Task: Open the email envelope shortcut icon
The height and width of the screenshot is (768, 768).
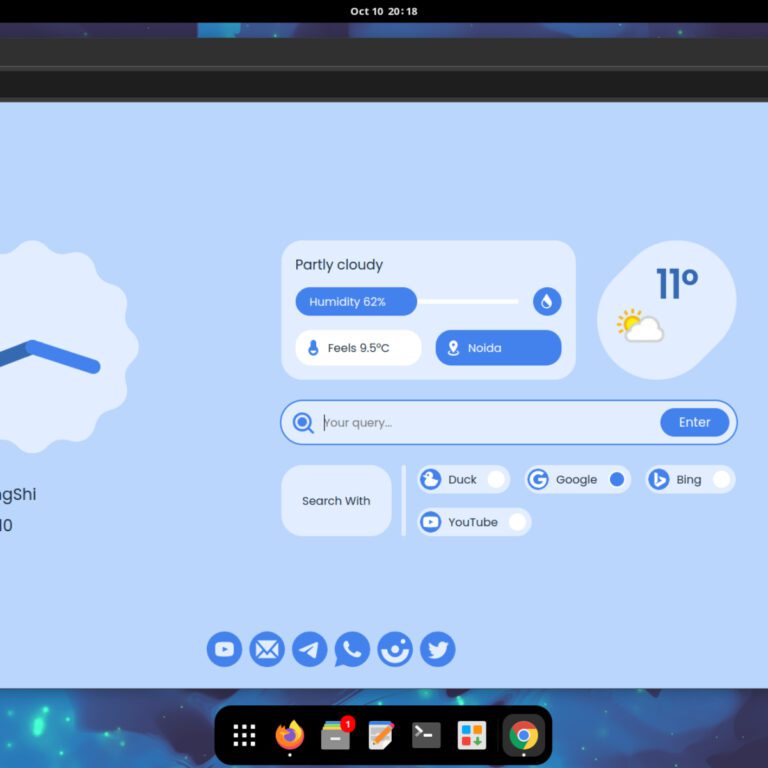Action: pos(267,649)
